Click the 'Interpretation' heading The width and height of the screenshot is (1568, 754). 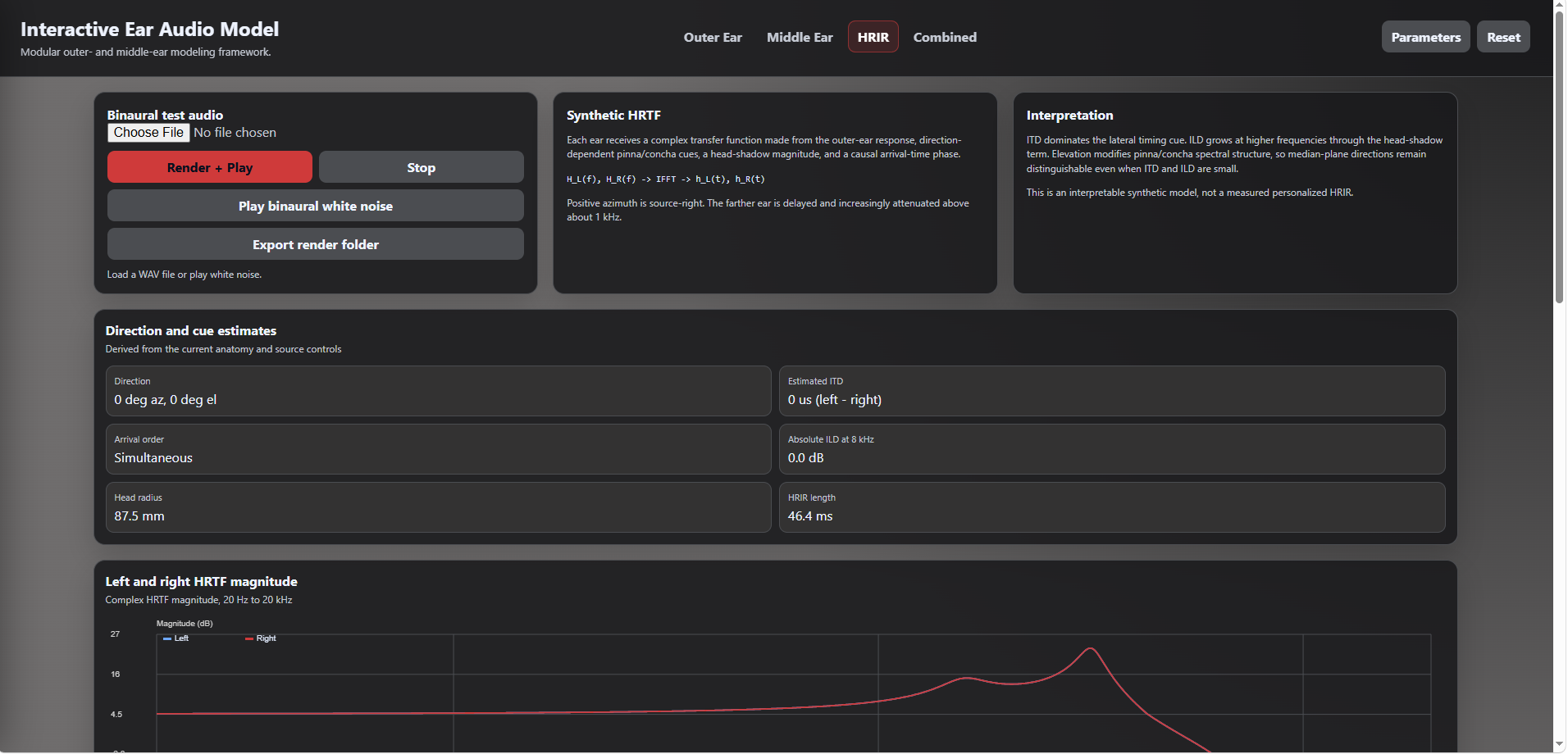(x=1069, y=116)
